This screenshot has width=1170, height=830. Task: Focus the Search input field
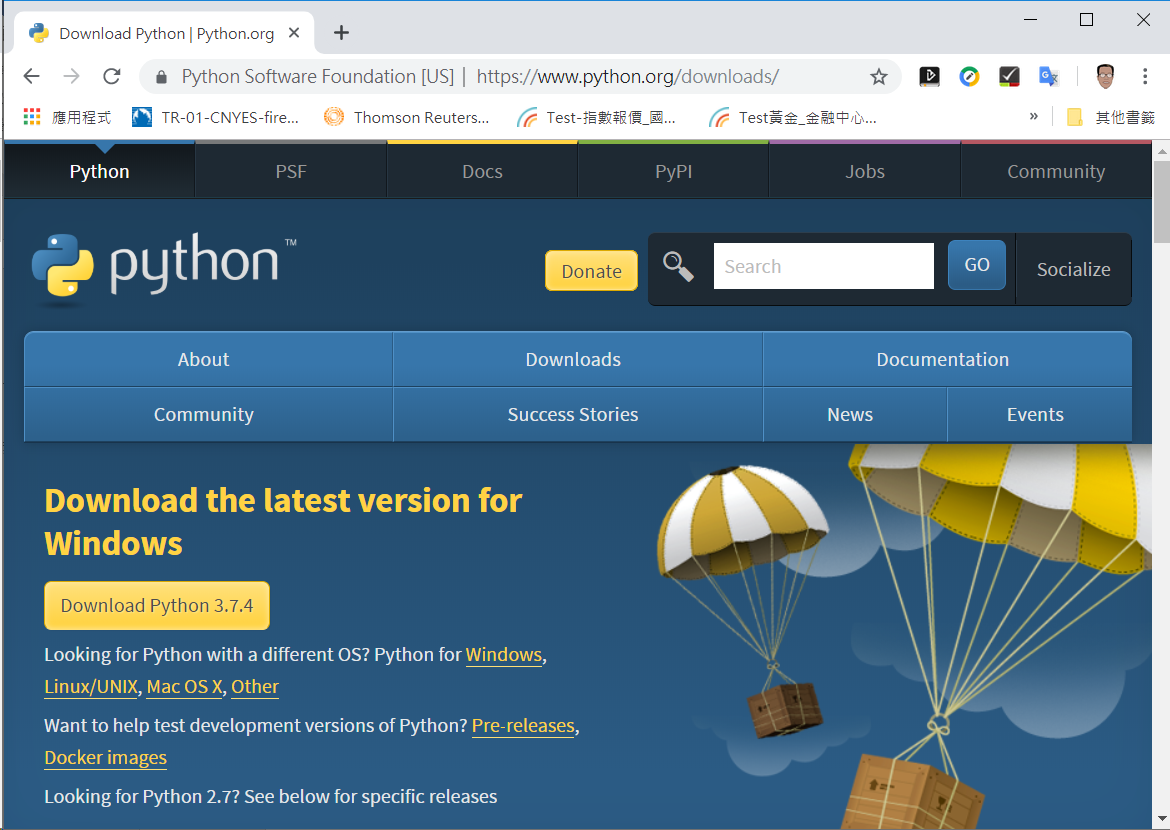[824, 266]
